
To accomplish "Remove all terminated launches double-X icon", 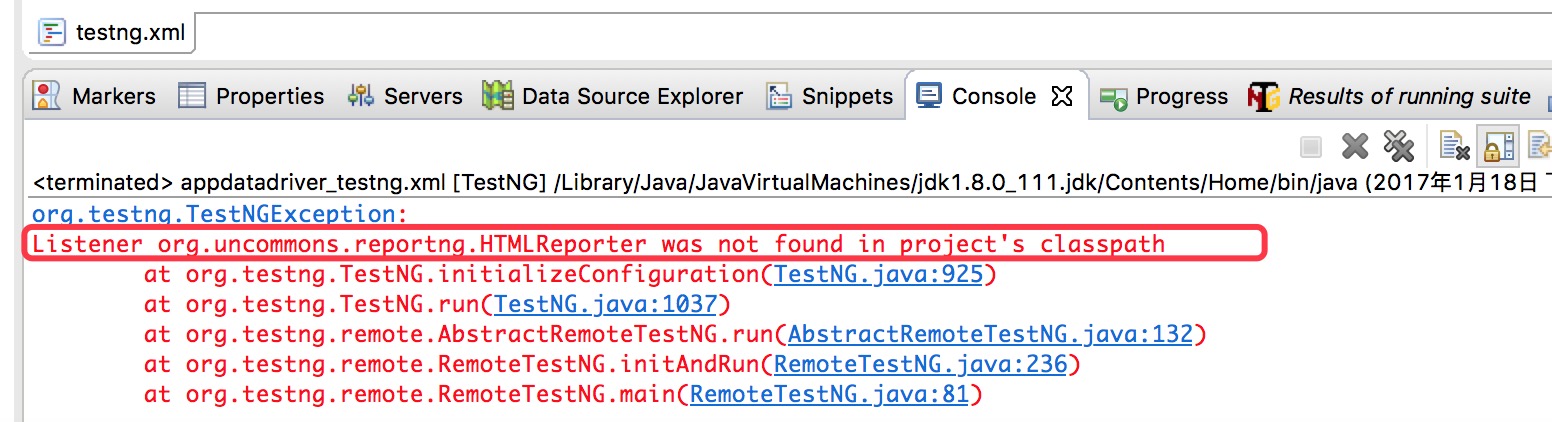I will click(1398, 147).
